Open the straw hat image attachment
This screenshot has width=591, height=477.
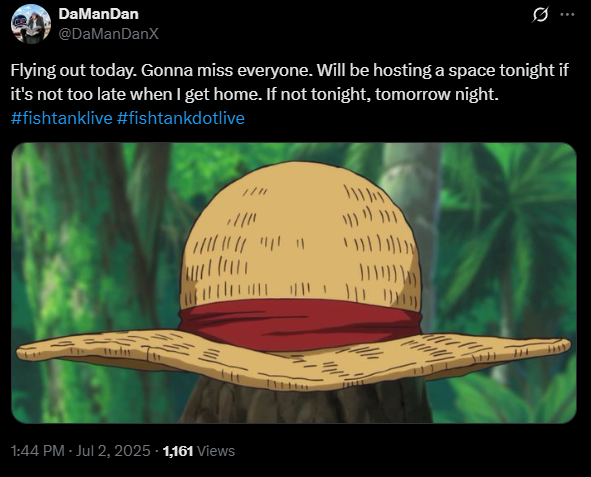pyautogui.click(x=294, y=283)
